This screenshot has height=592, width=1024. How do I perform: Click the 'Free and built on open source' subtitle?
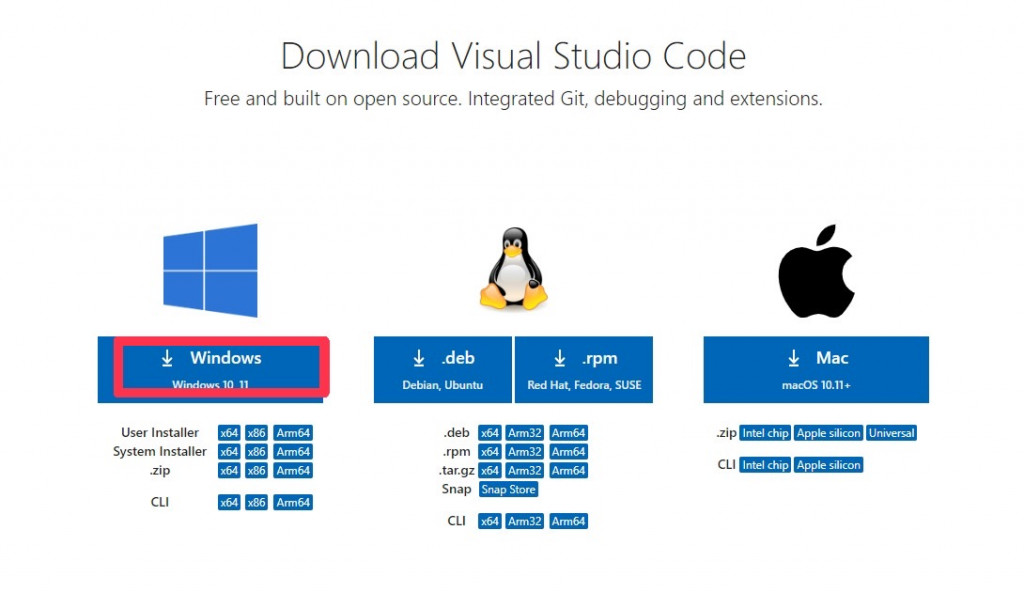point(513,99)
